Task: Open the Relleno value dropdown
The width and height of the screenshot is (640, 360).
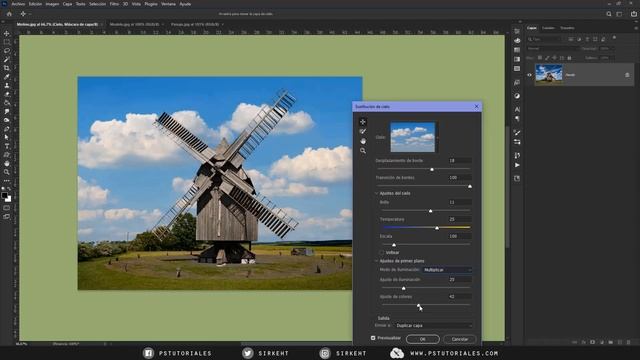Action: 607,58
